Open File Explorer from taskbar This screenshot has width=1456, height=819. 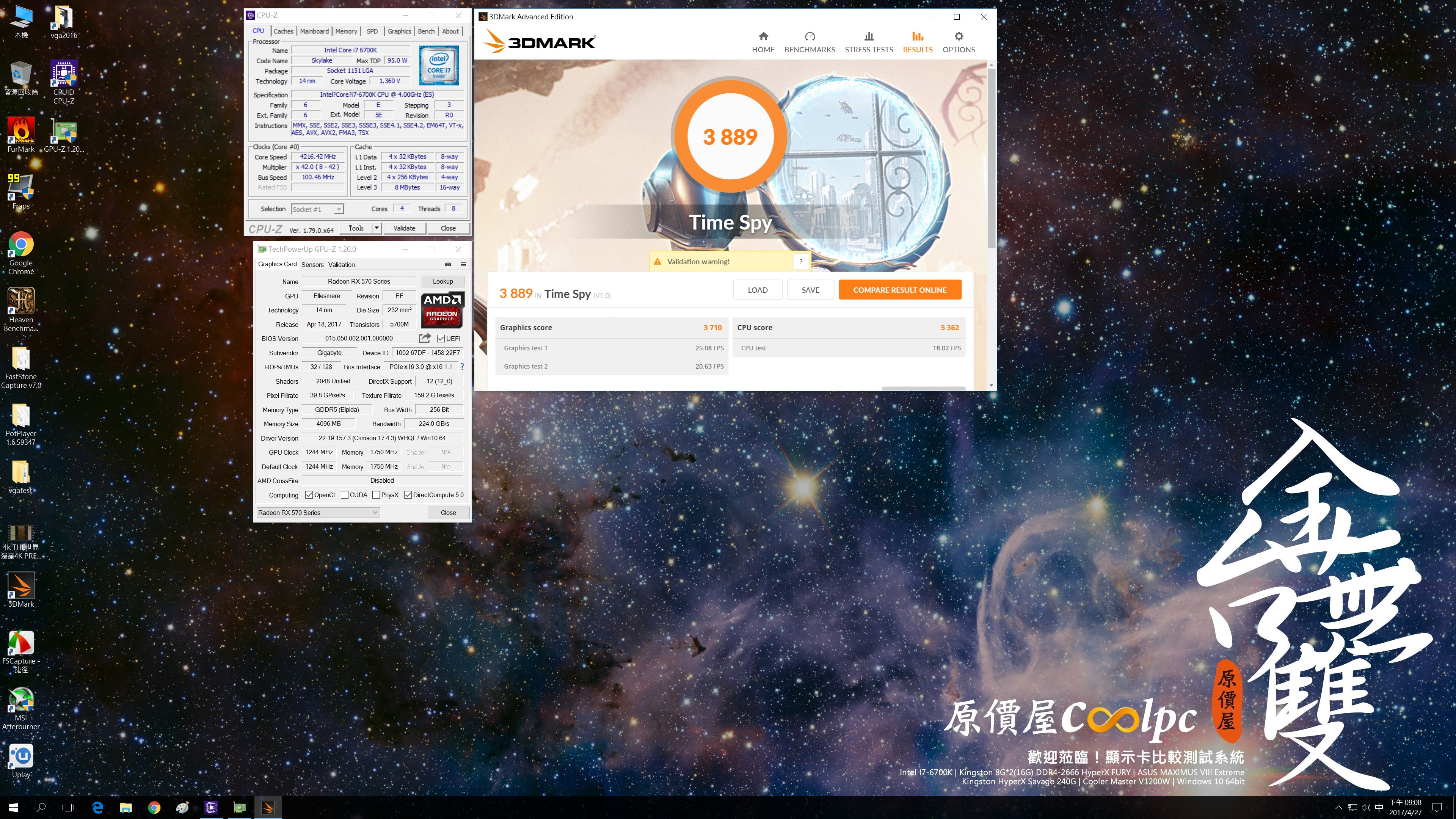point(126,808)
